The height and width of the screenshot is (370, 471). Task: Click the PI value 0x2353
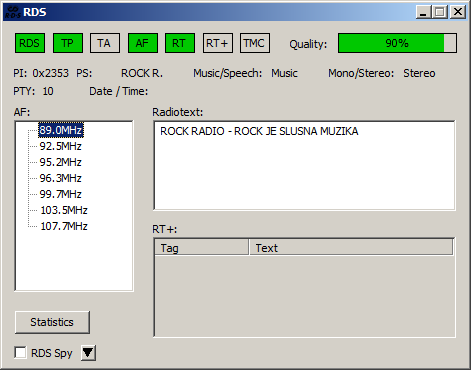pyautogui.click(x=50, y=73)
